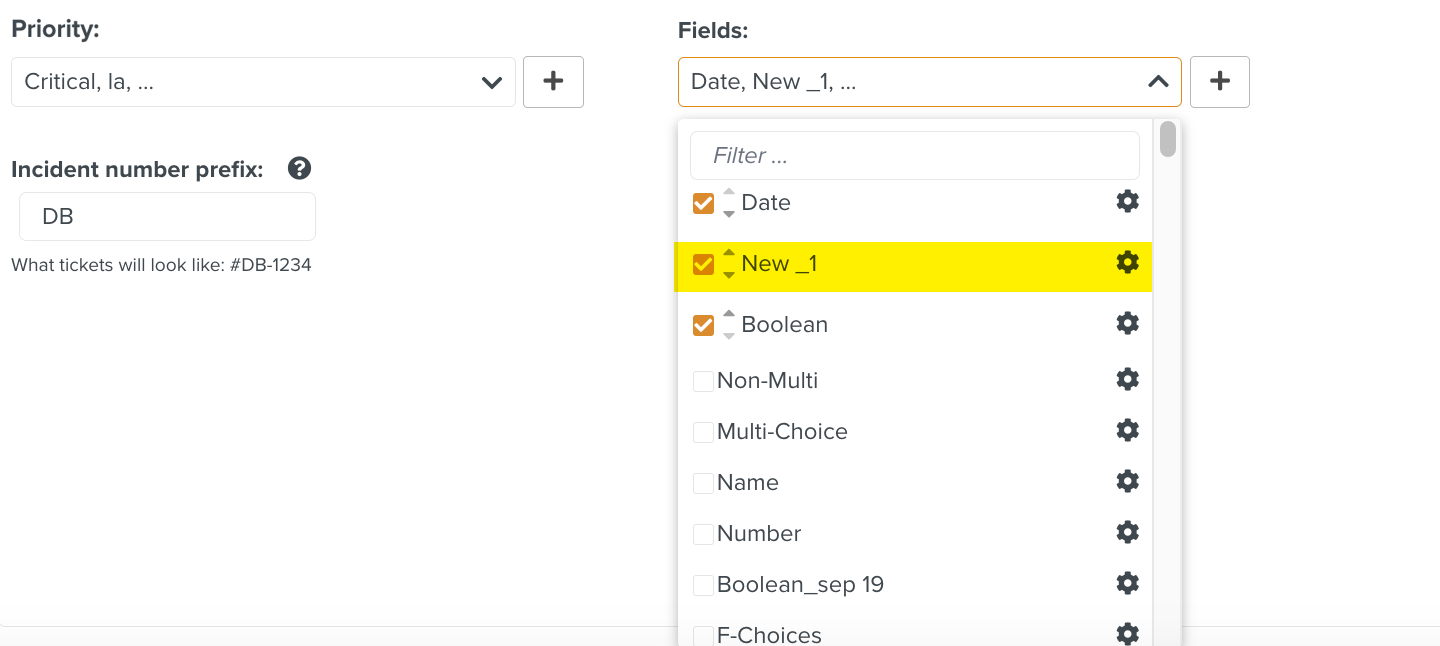
Task: Add new field with plus button
Action: 1219,82
